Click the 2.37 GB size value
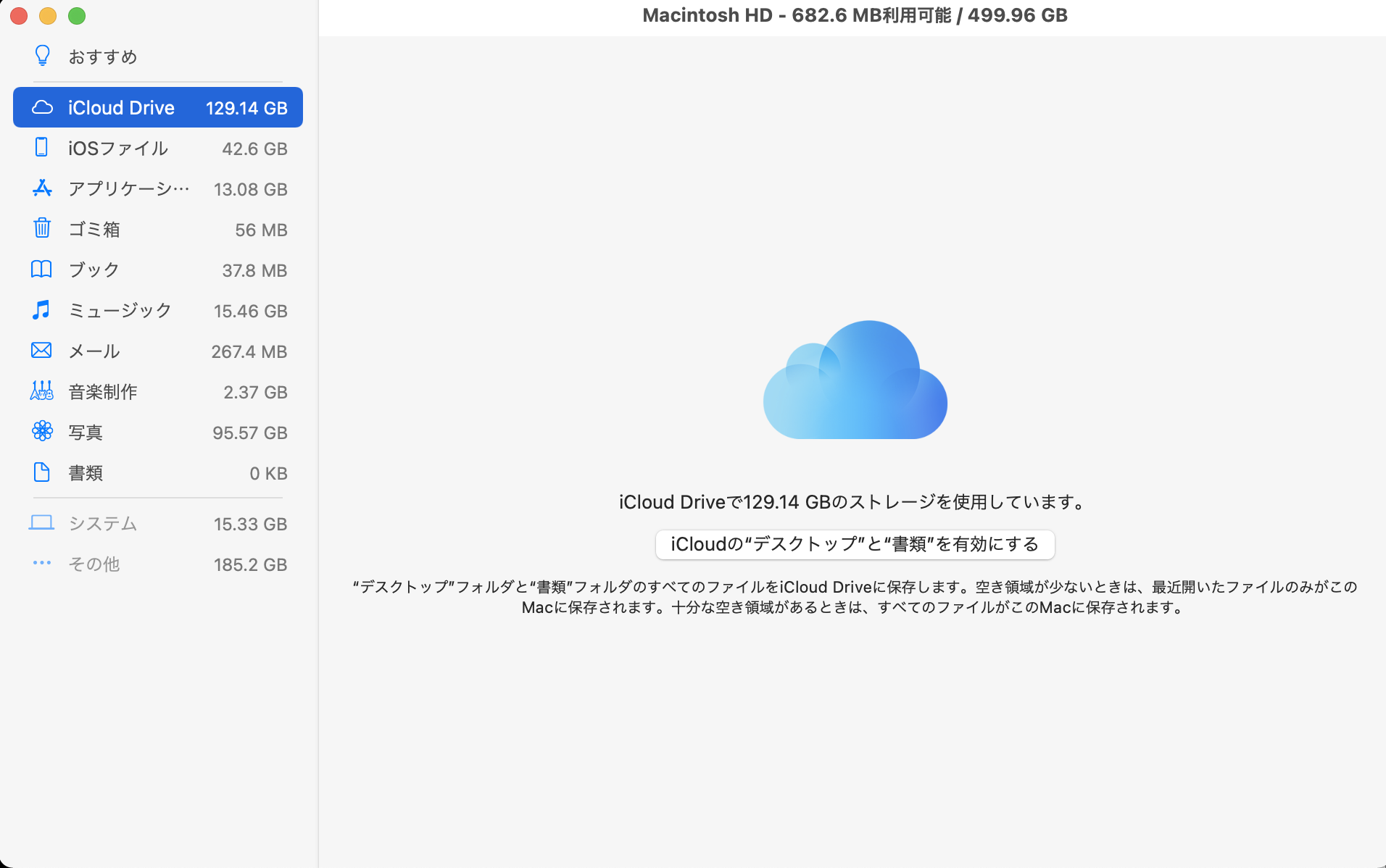The width and height of the screenshot is (1386, 868). (255, 392)
